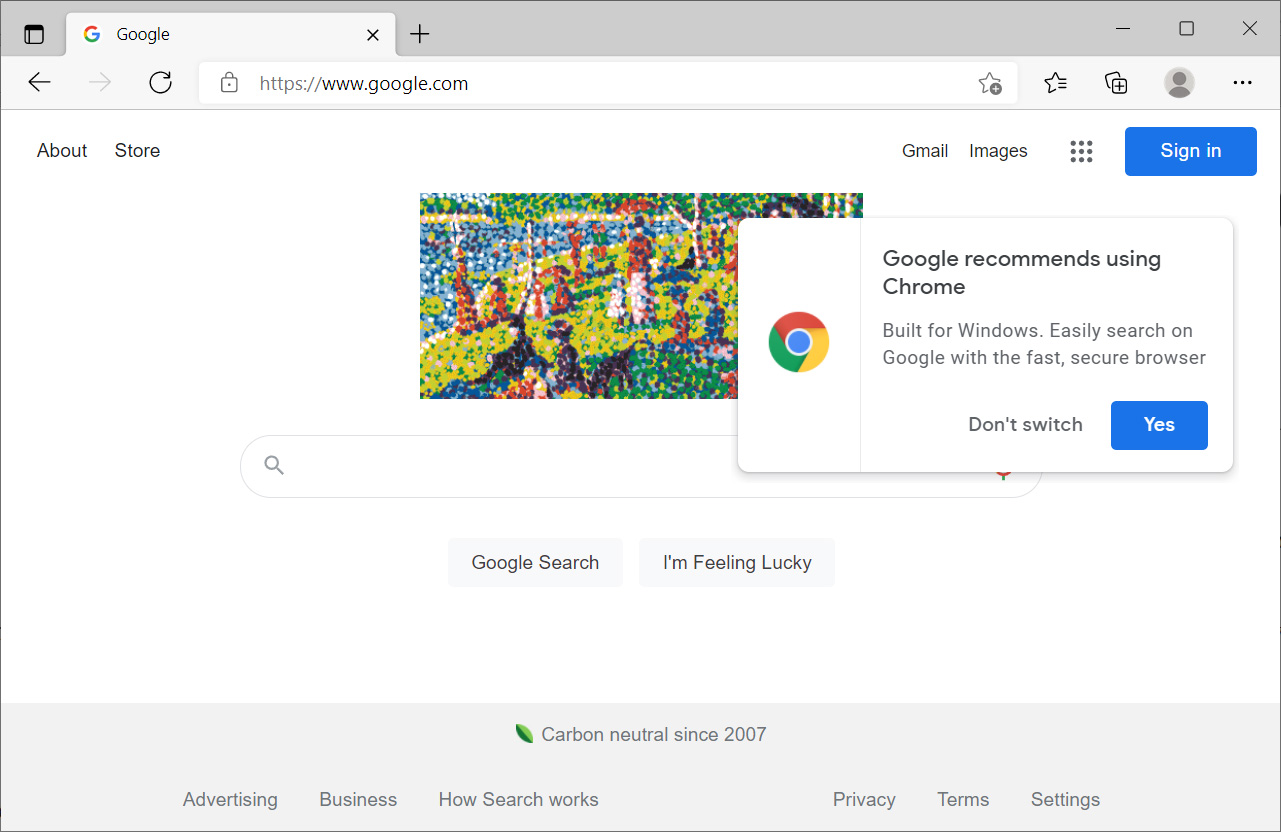Open the pointillist Google Doodle image
Viewport: 1281px width, 832px height.
pyautogui.click(x=641, y=296)
